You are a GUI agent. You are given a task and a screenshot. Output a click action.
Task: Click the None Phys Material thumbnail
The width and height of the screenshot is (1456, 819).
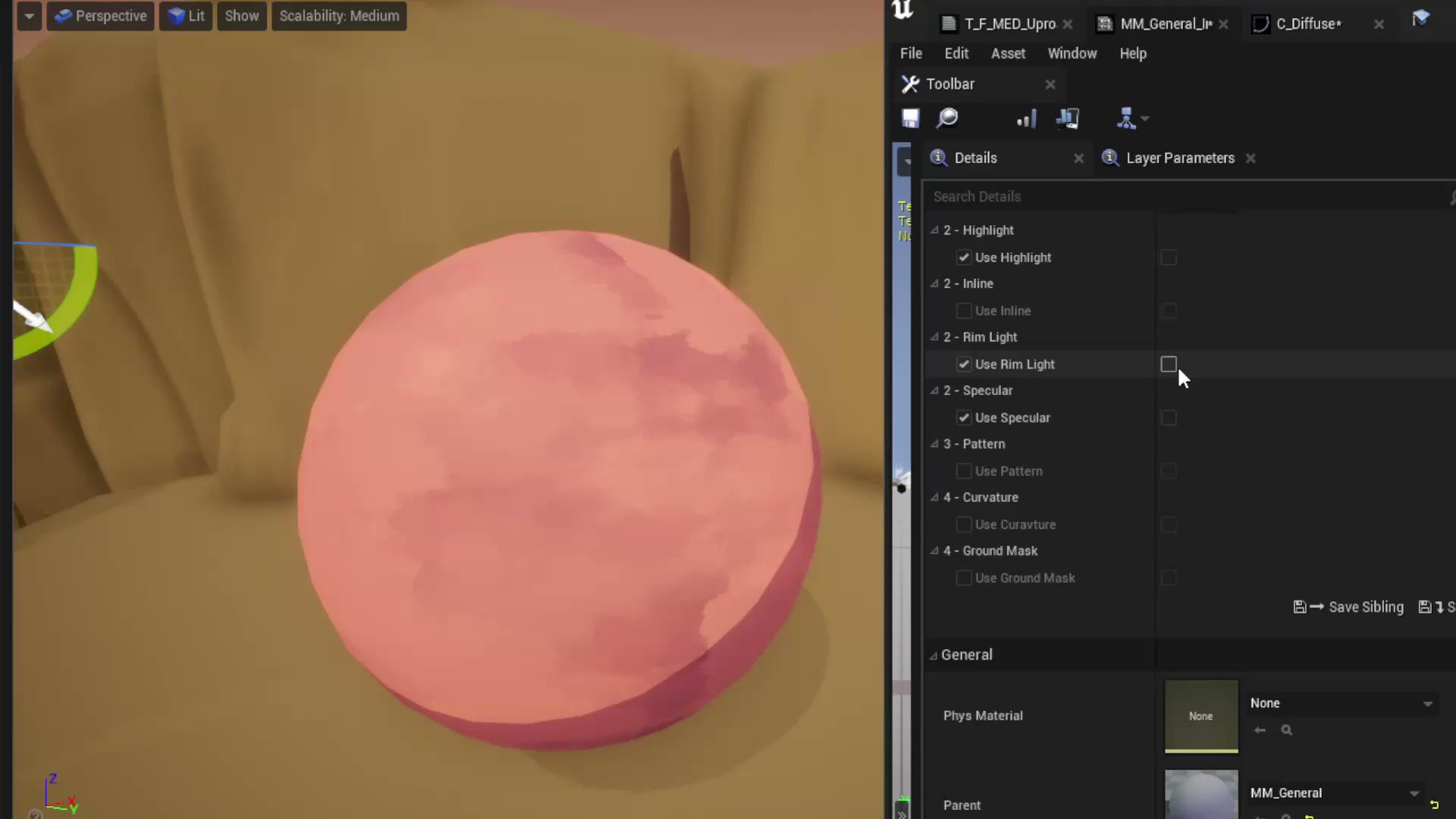pos(1200,715)
